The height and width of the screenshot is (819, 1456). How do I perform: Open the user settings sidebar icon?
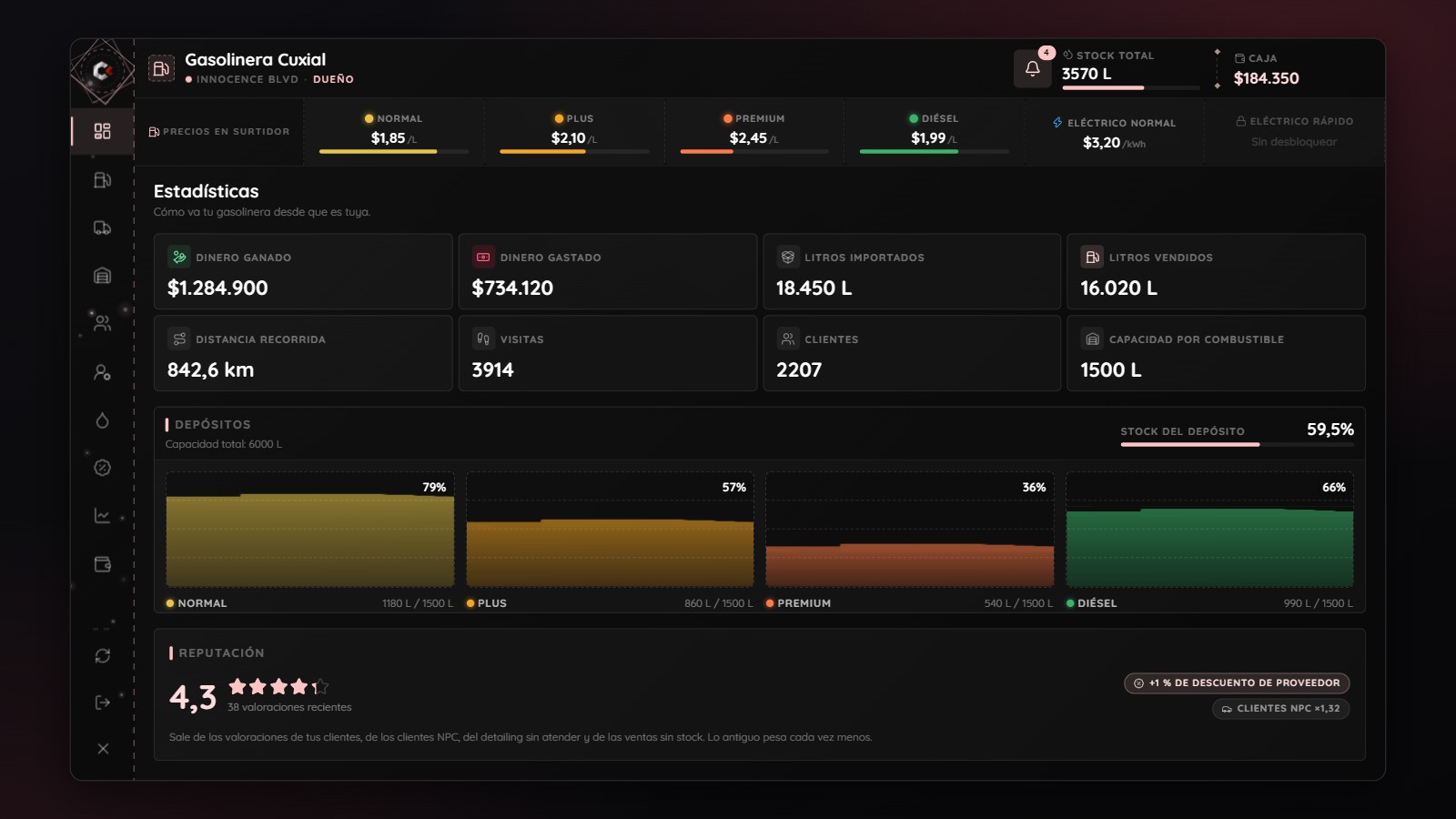102,372
